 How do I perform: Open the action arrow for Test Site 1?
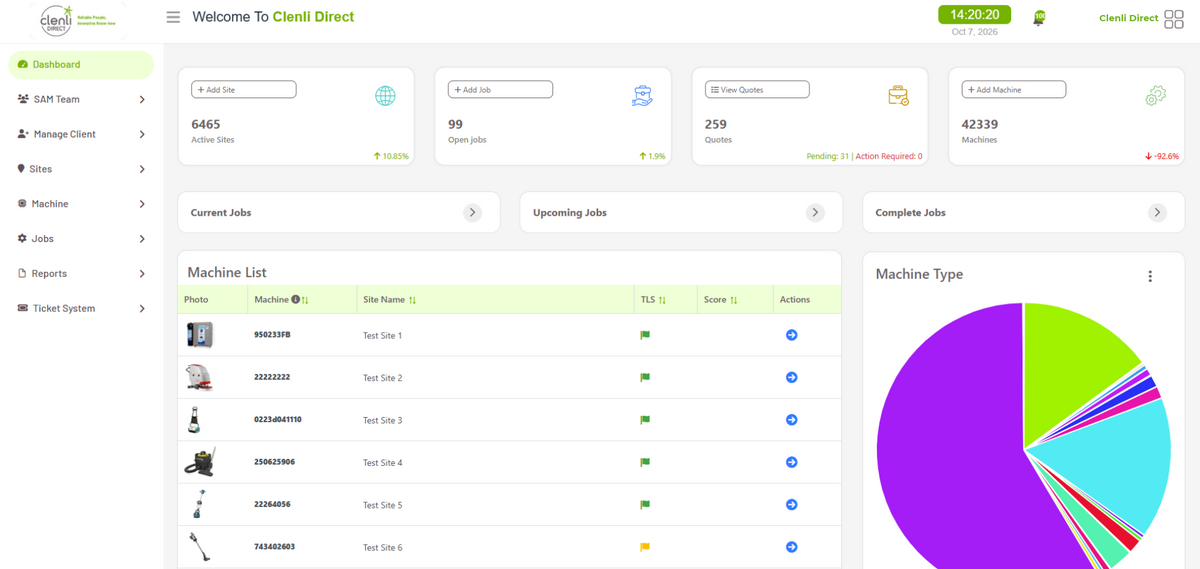pos(792,335)
